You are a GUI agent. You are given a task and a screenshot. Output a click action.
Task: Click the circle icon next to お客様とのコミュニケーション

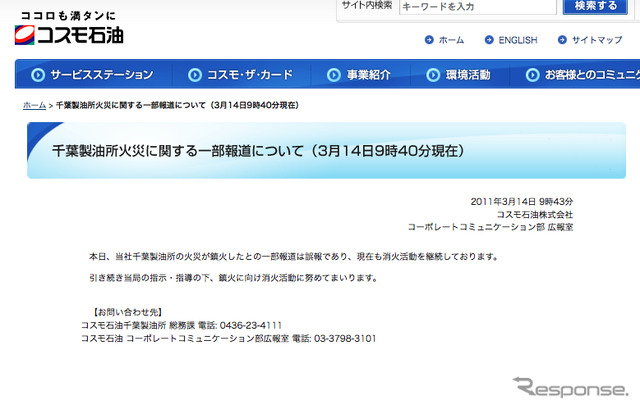[532, 75]
